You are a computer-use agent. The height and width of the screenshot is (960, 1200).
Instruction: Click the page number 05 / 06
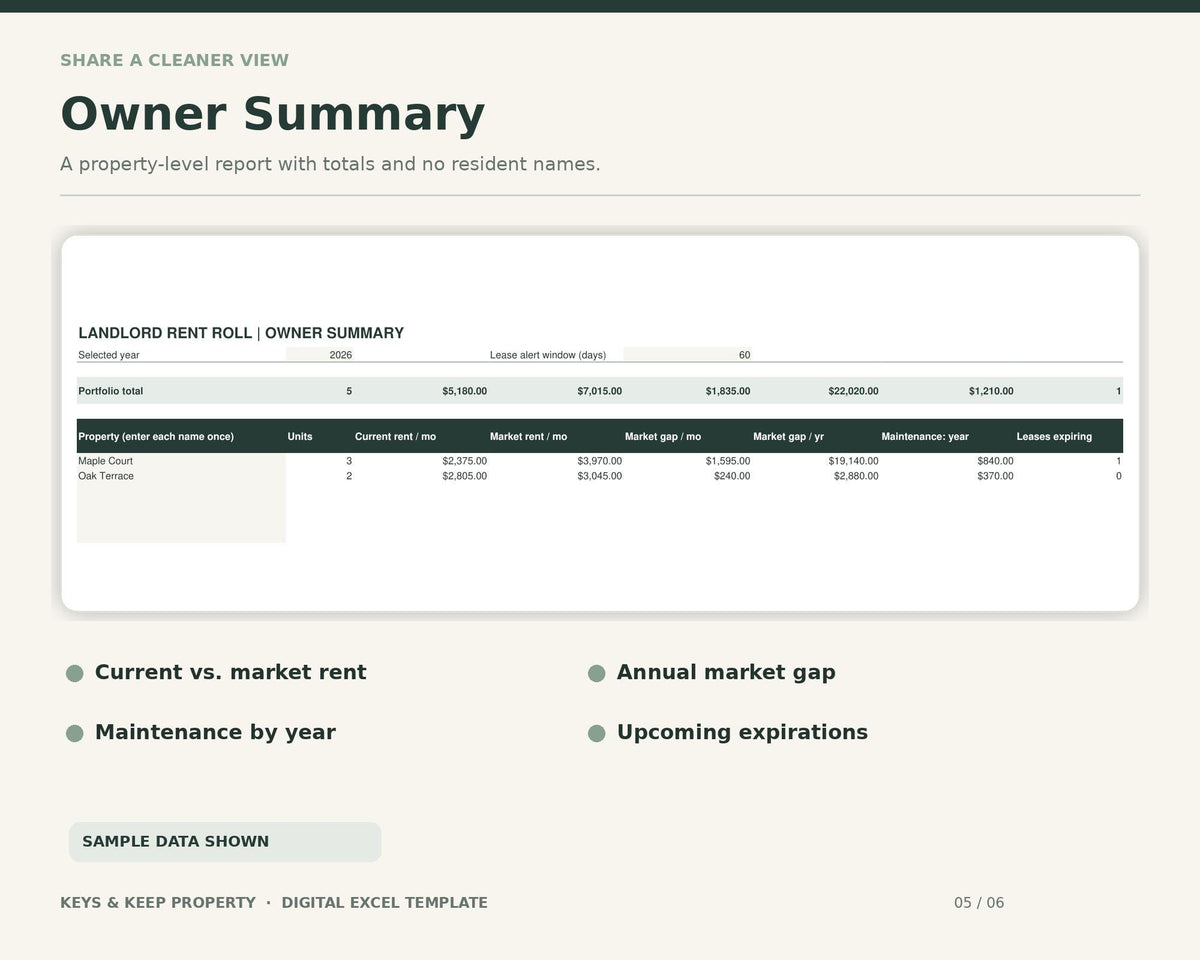[x=979, y=903]
